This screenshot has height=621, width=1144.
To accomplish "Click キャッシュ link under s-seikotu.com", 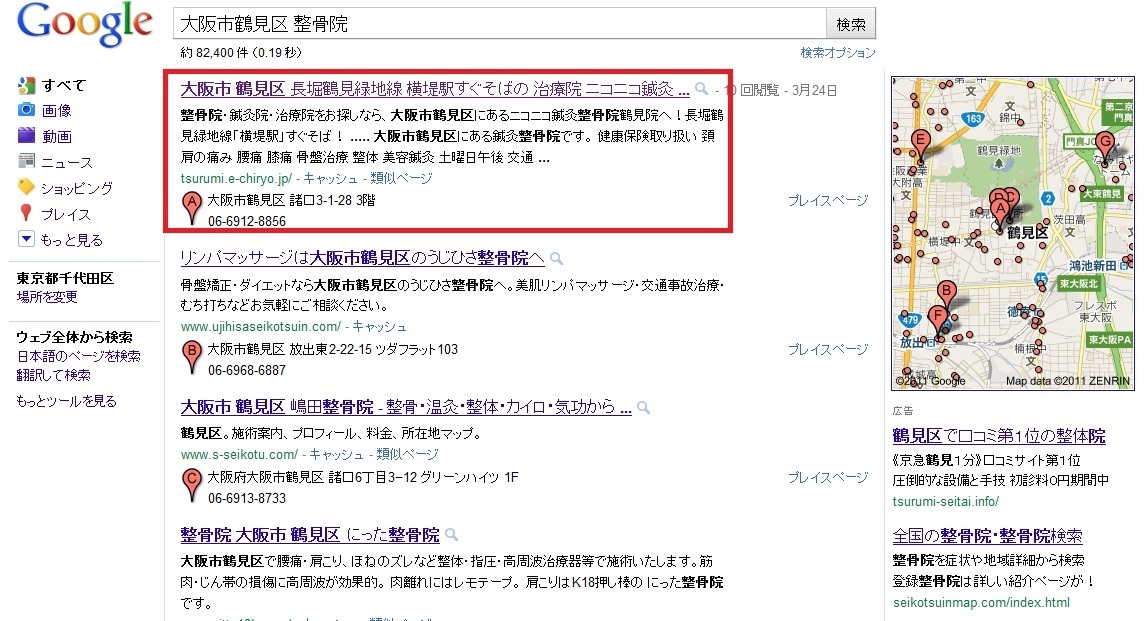I will pyautogui.click(x=336, y=455).
